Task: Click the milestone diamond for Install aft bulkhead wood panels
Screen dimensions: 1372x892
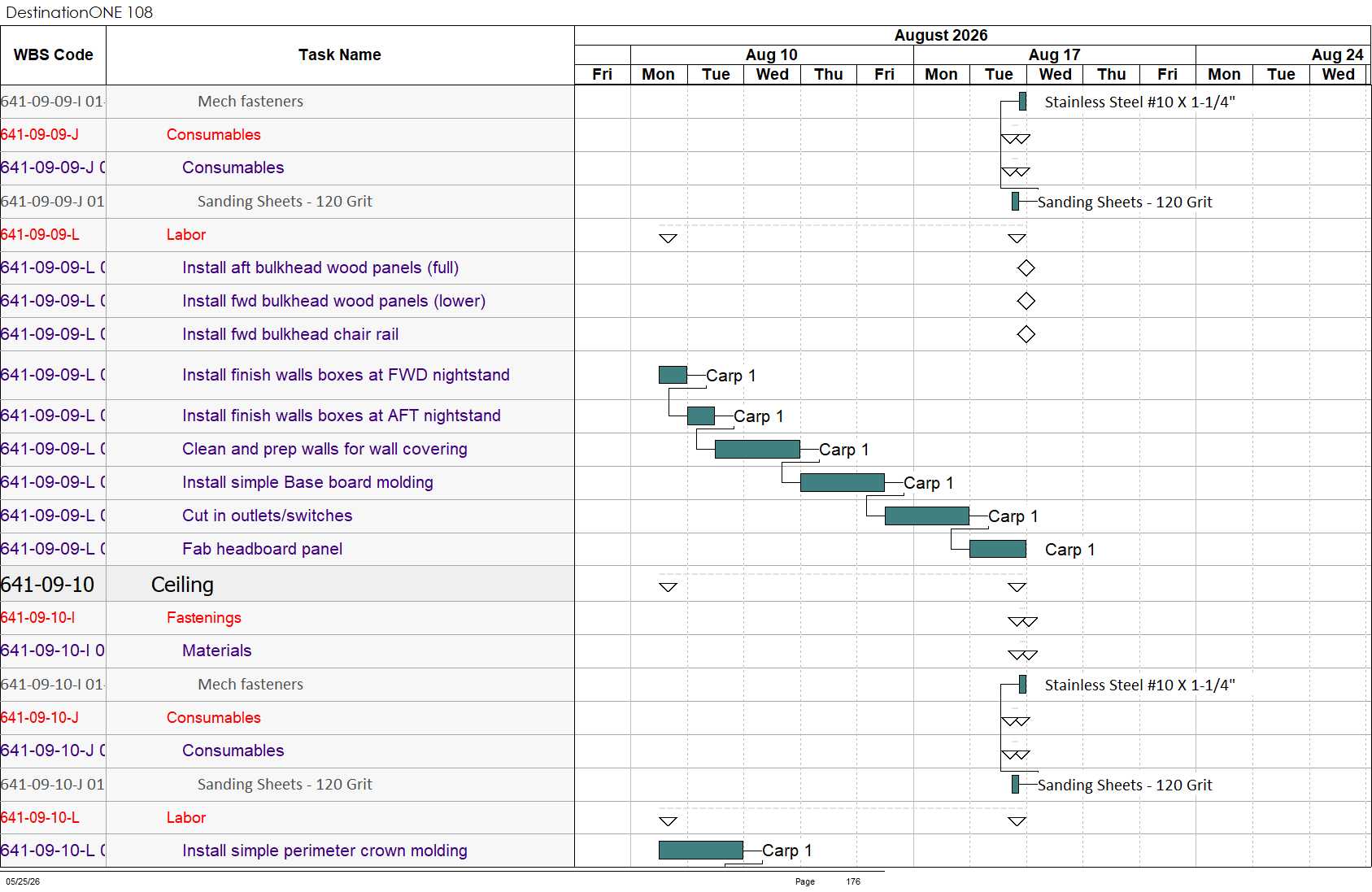Action: pos(1026,268)
